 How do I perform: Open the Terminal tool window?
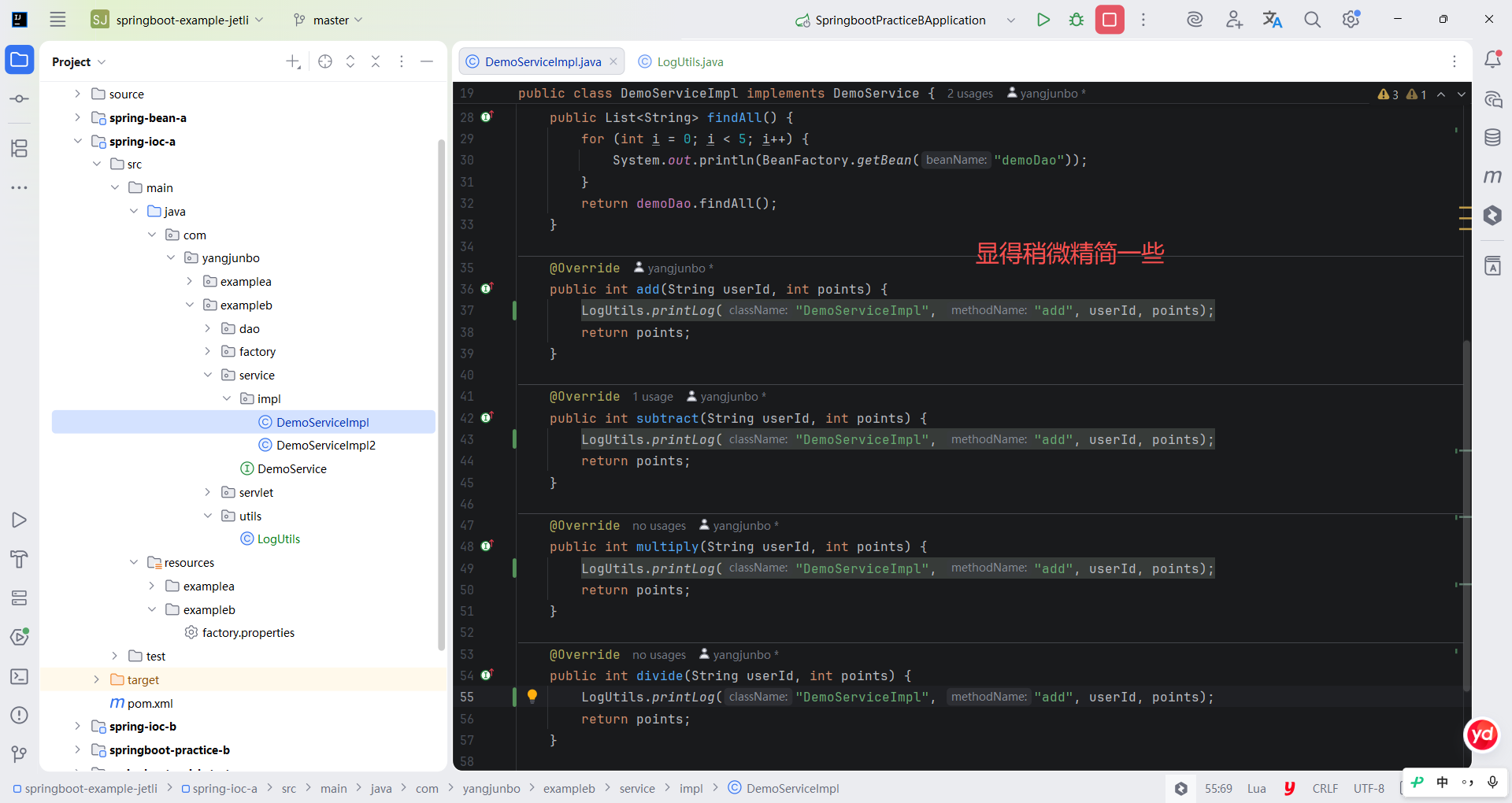(x=20, y=676)
